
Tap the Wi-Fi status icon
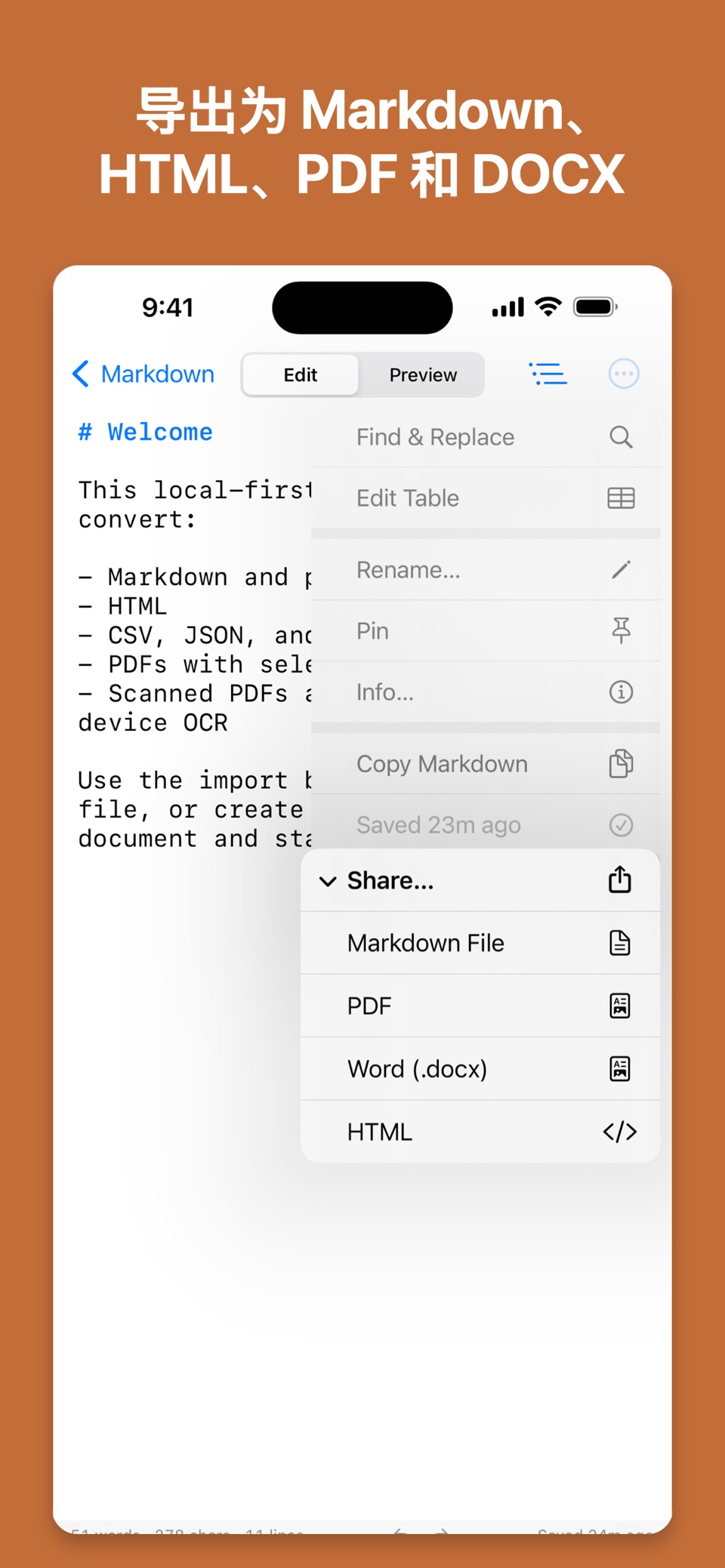coord(548,307)
